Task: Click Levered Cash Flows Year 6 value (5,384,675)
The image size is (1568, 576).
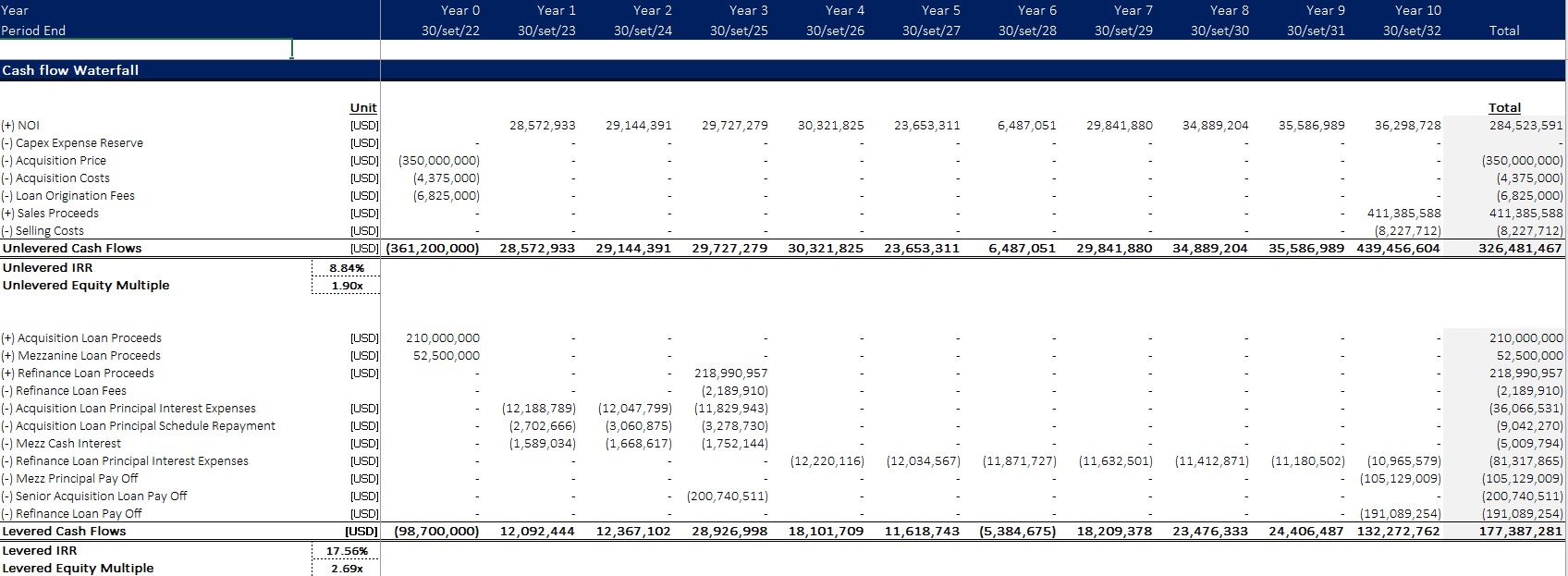Action: [1017, 532]
